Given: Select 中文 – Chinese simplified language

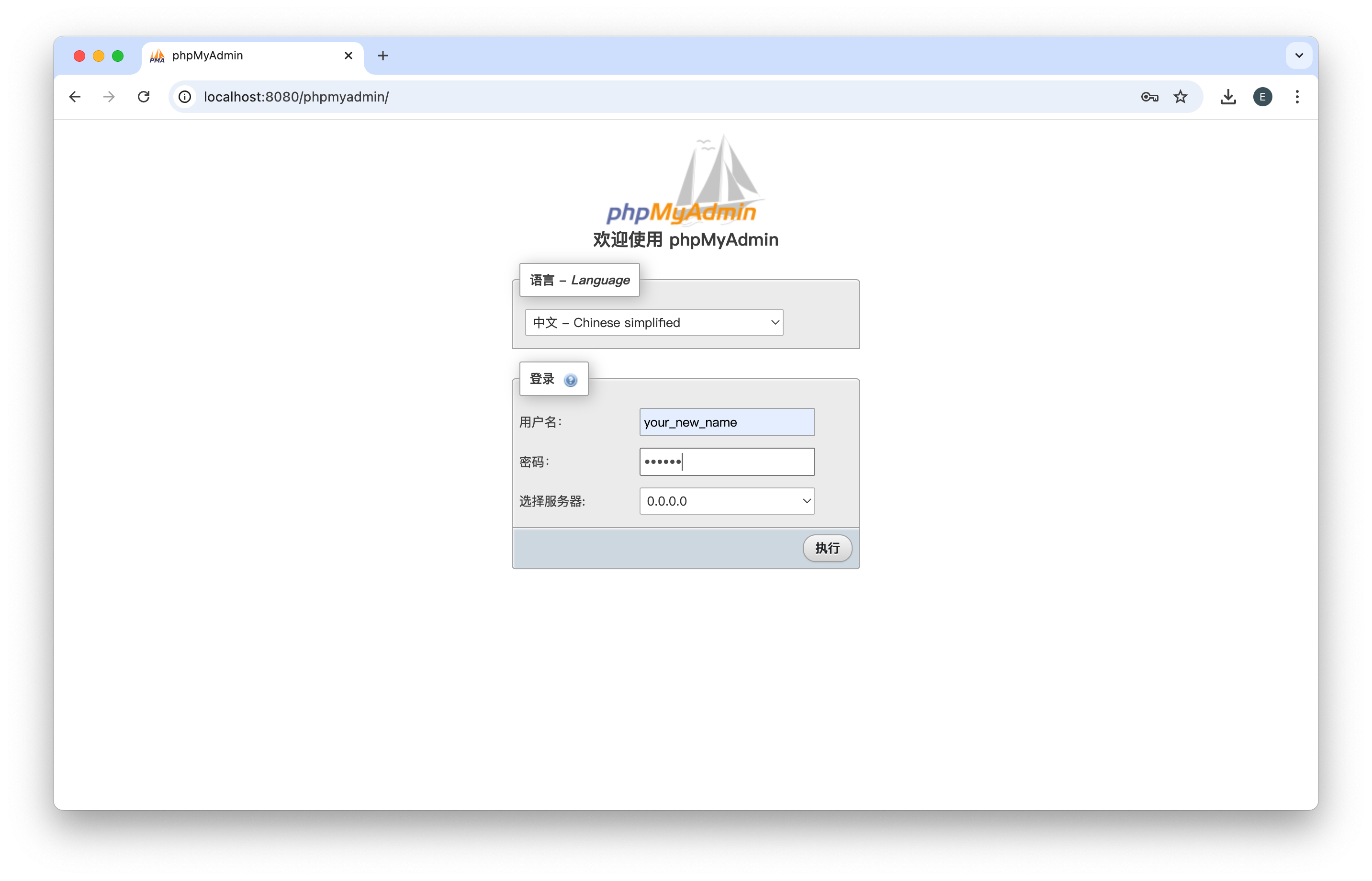Looking at the screenshot, I should (x=653, y=322).
